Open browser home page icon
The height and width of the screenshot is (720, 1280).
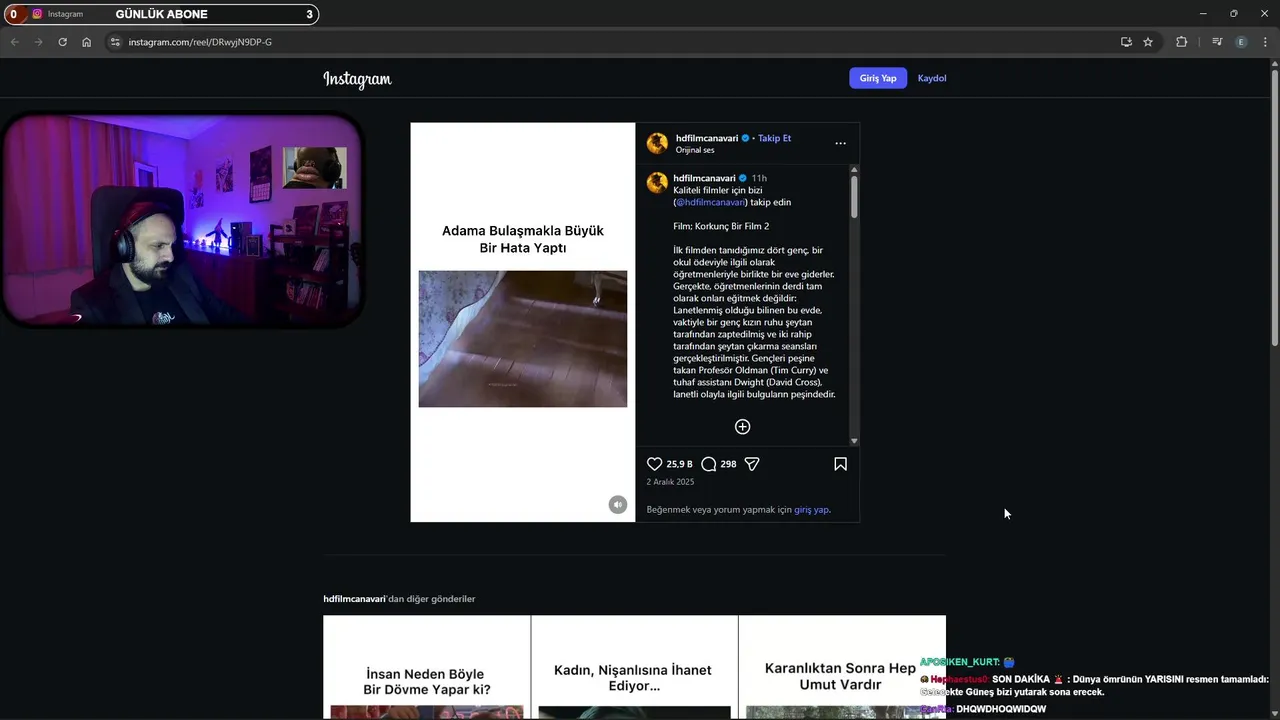pyautogui.click(x=87, y=42)
